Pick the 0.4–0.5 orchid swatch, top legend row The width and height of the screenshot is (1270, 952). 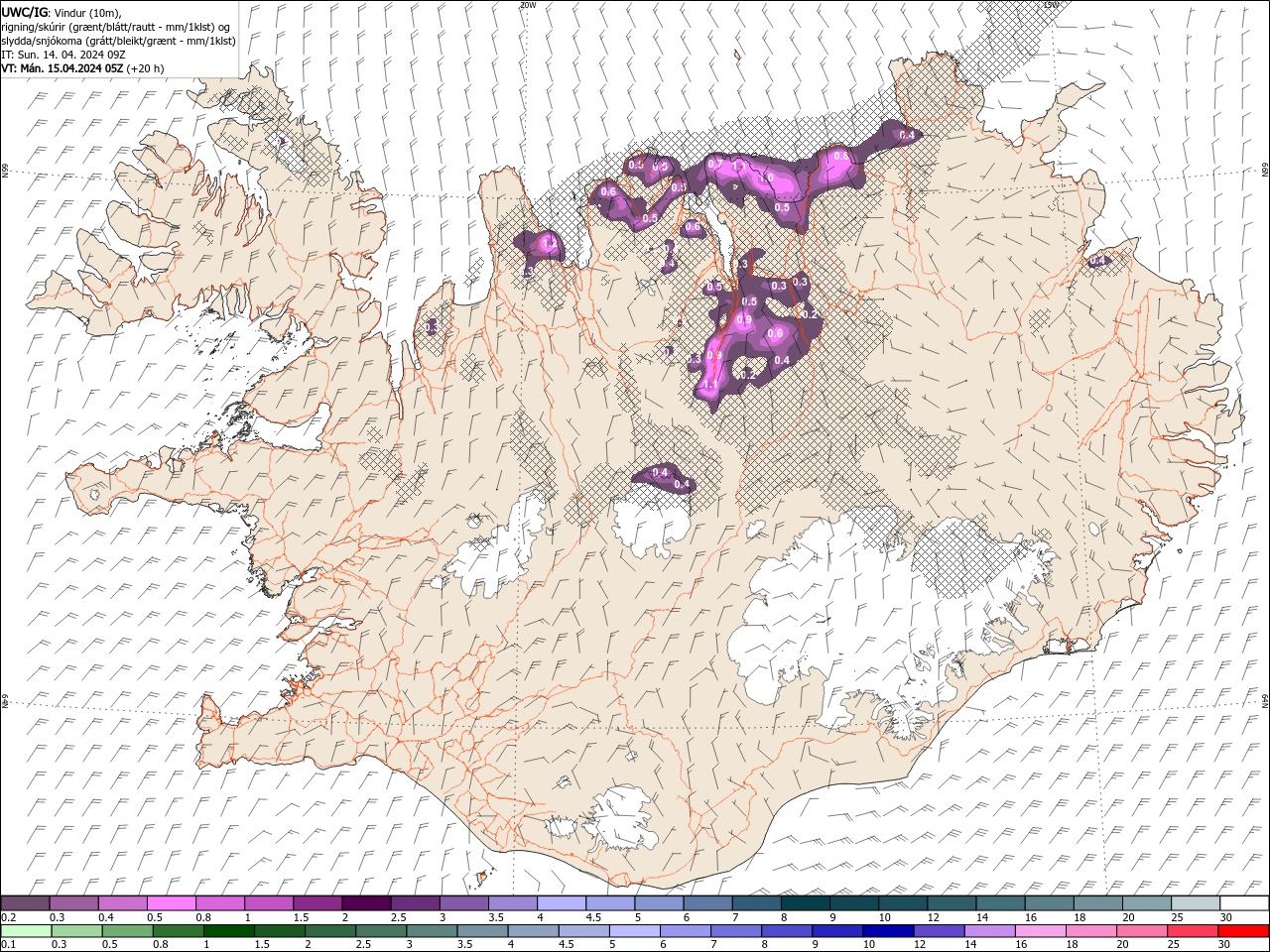tap(122, 903)
